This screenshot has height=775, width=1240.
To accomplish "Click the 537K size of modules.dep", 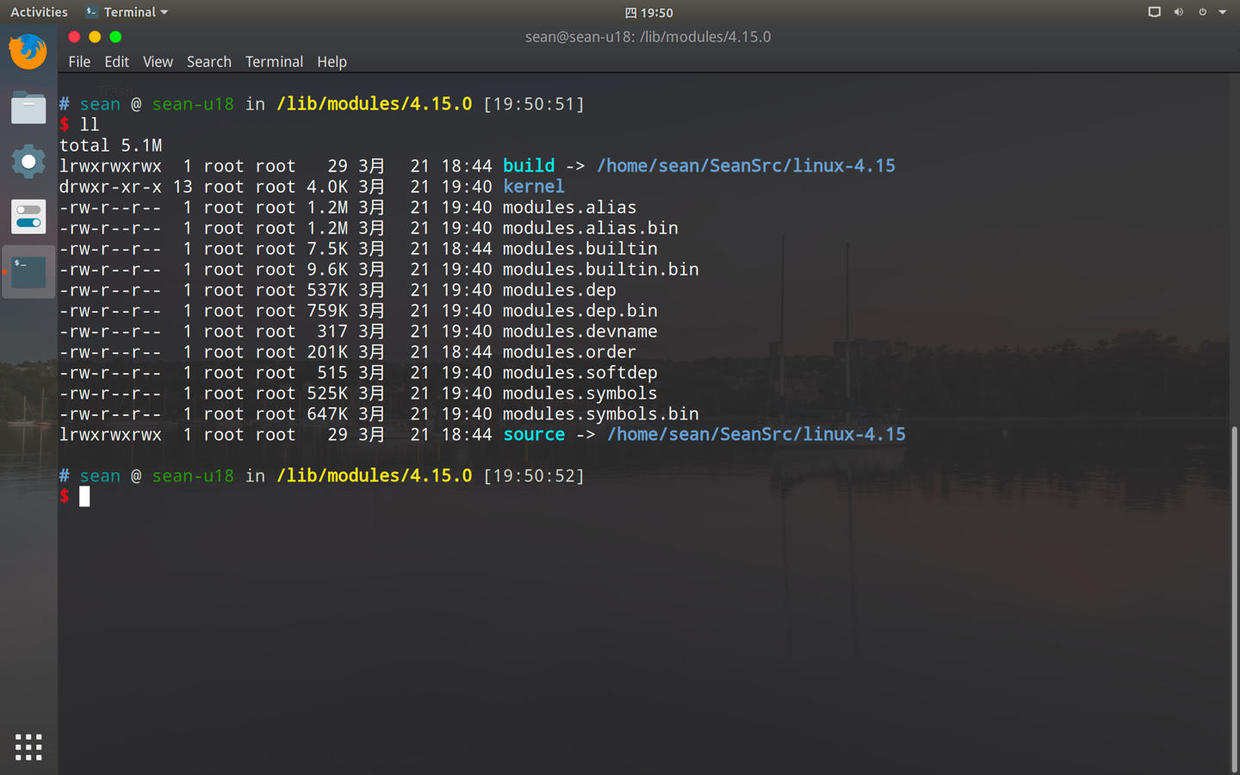I will (x=327, y=290).
